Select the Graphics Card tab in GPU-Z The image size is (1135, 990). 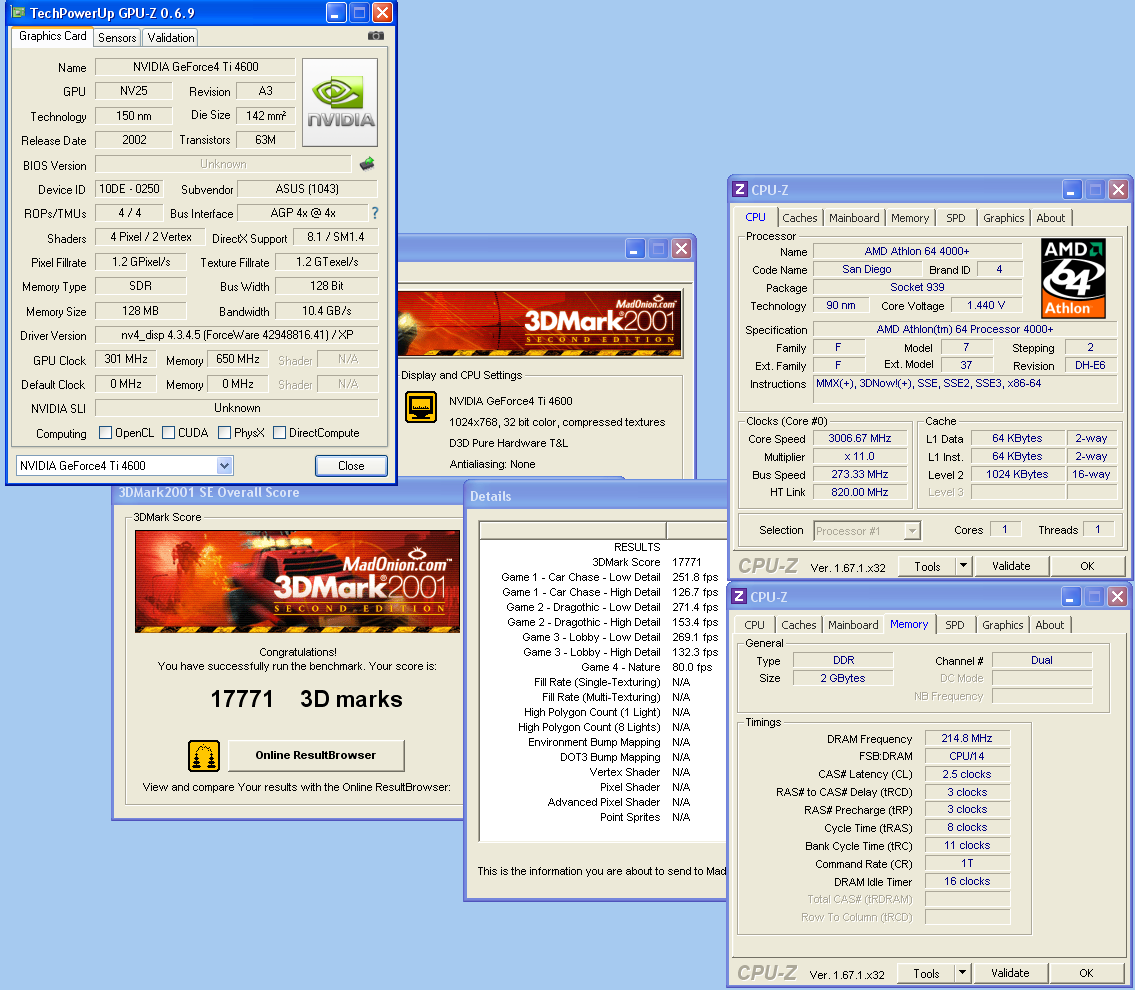click(x=52, y=35)
